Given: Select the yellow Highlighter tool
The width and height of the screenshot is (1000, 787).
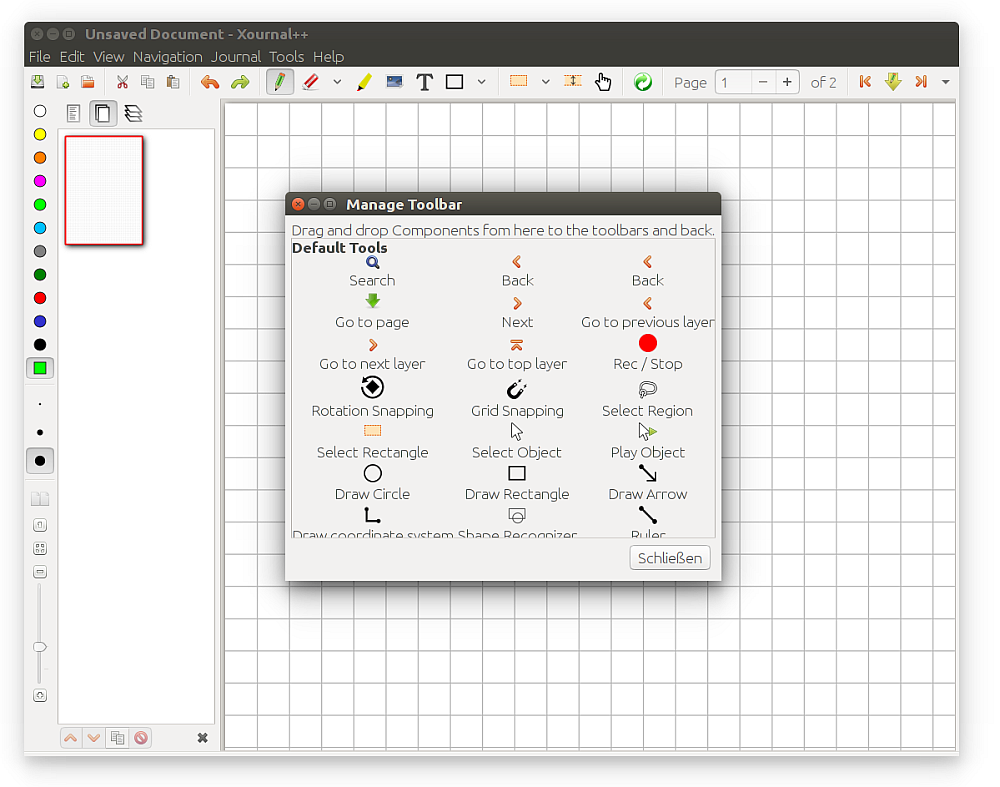Looking at the screenshot, I should [x=364, y=82].
